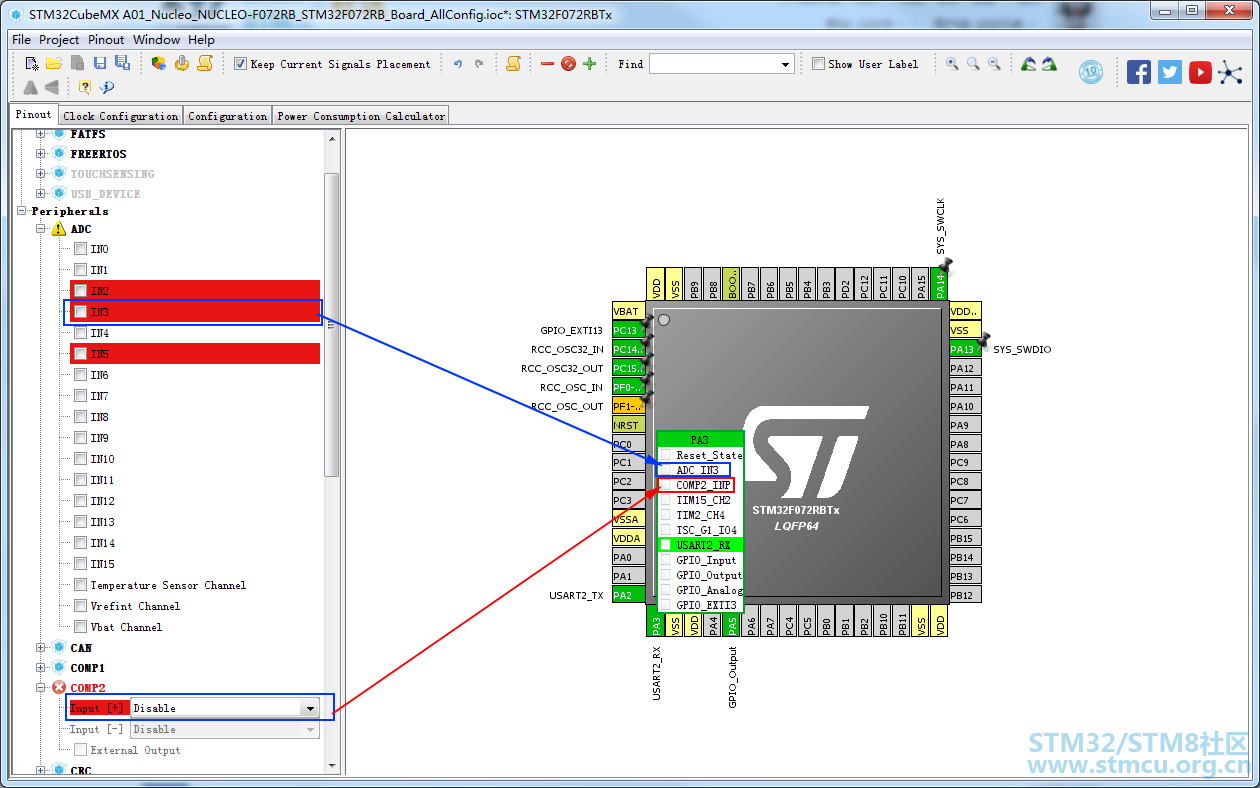Open the YouTube link icon

pos(1200,72)
